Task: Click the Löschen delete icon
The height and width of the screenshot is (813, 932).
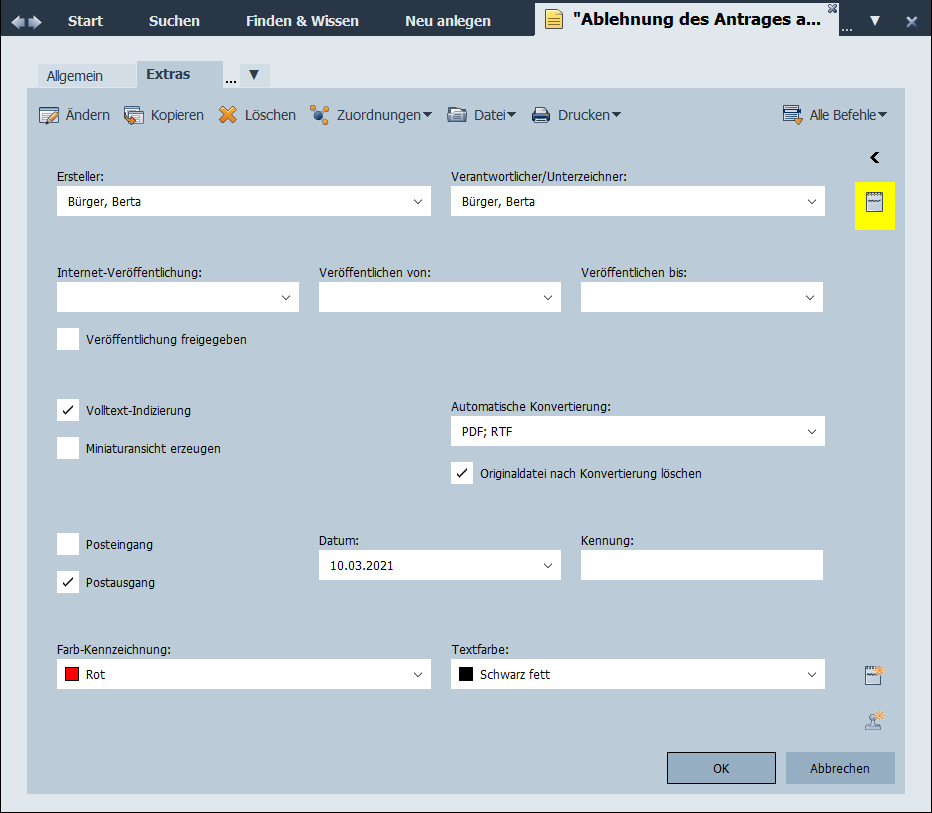Action: click(228, 115)
